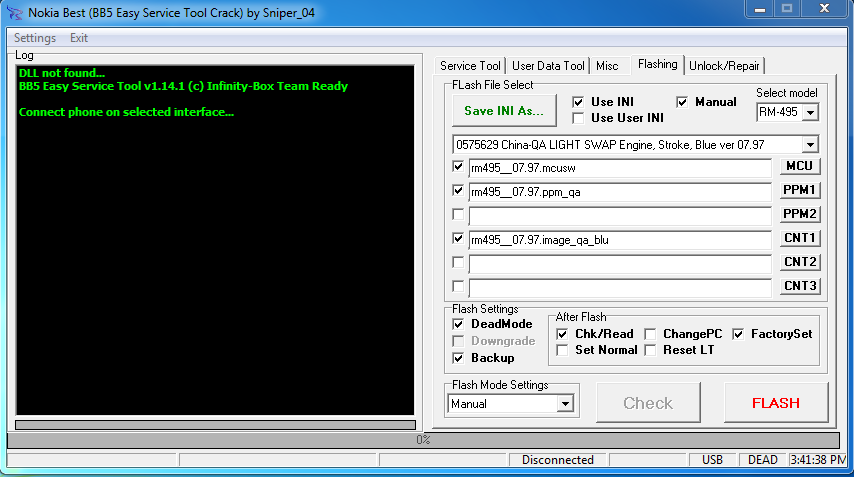The height and width of the screenshot is (477, 854).
Task: Click the USB status bar entry
Action: pyautogui.click(x=712, y=460)
